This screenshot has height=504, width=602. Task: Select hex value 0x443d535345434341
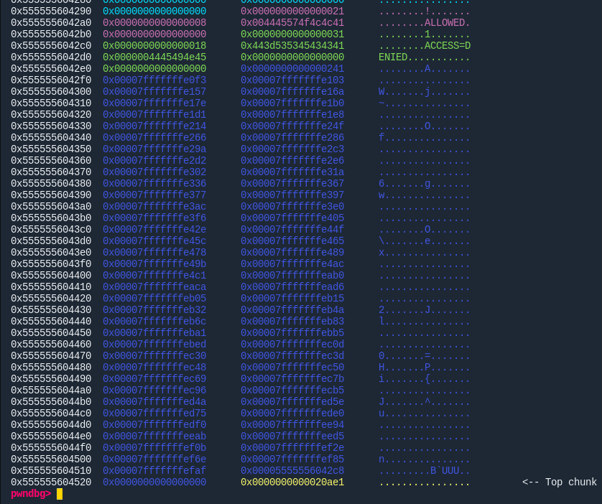(x=292, y=46)
